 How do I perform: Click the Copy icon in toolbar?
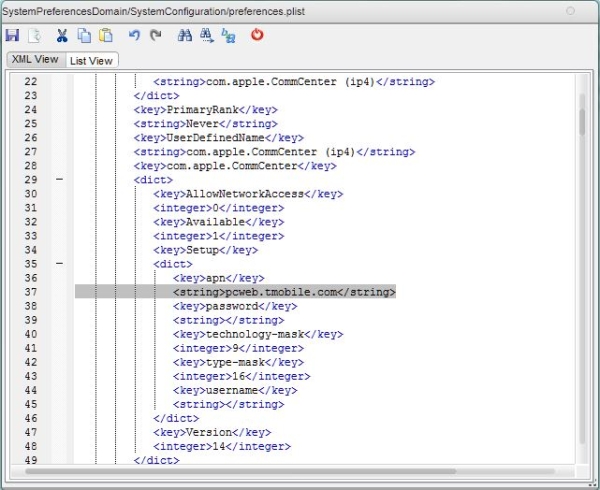[84, 35]
